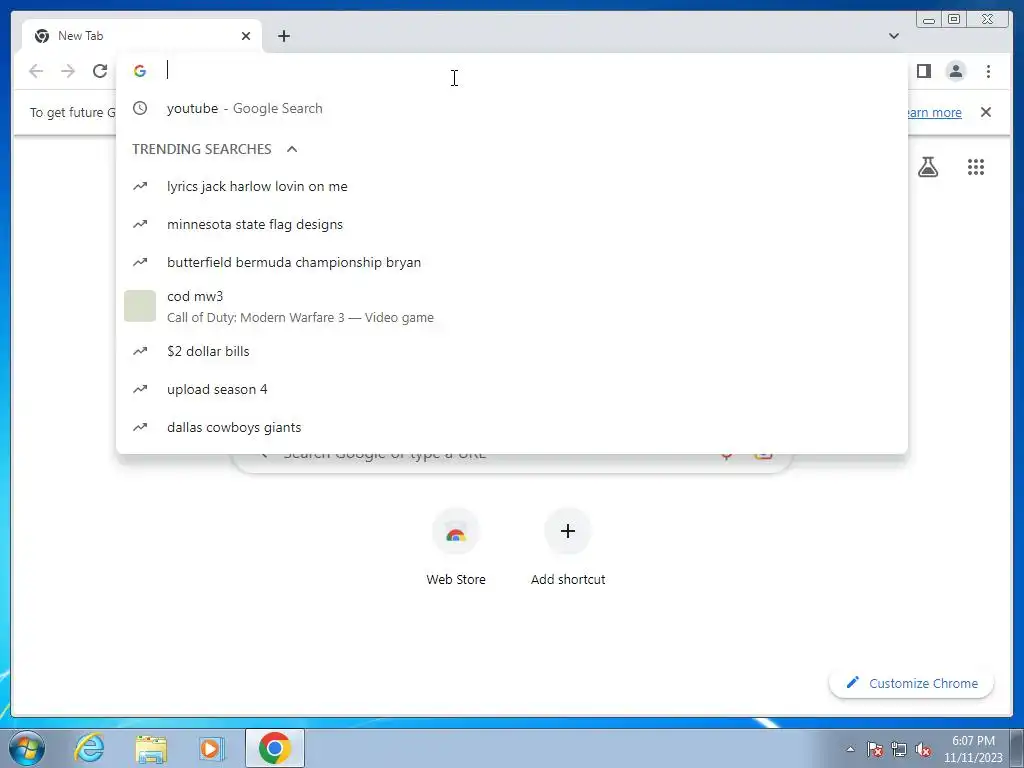Click the Google G icon in address bar
This screenshot has width=1024, height=768.
pos(140,71)
